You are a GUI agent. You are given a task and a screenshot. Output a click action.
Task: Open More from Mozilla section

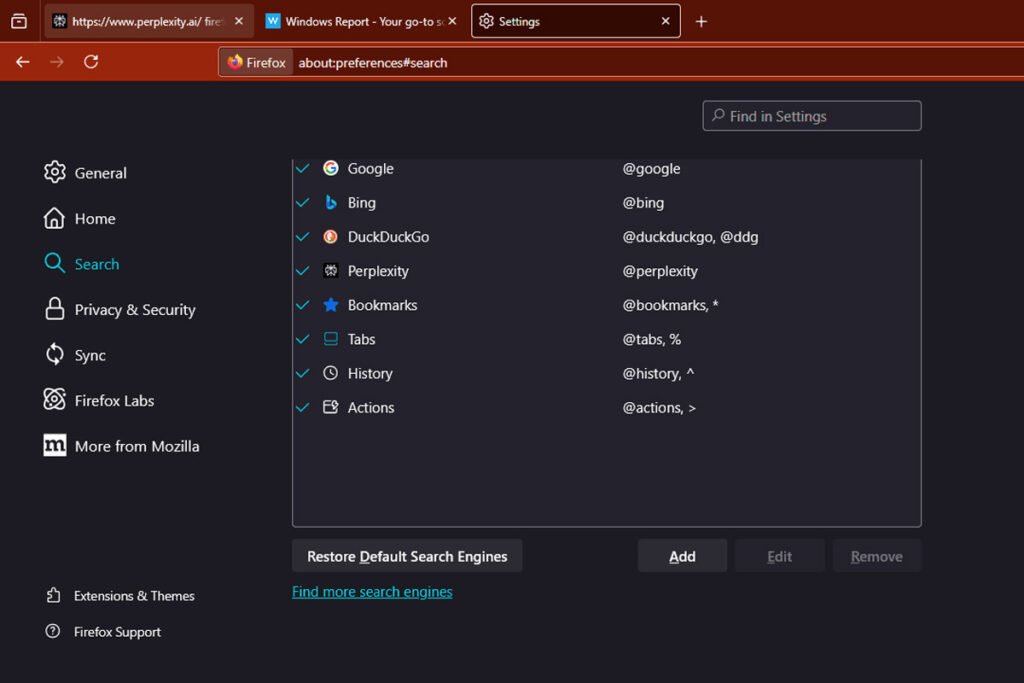[121, 446]
